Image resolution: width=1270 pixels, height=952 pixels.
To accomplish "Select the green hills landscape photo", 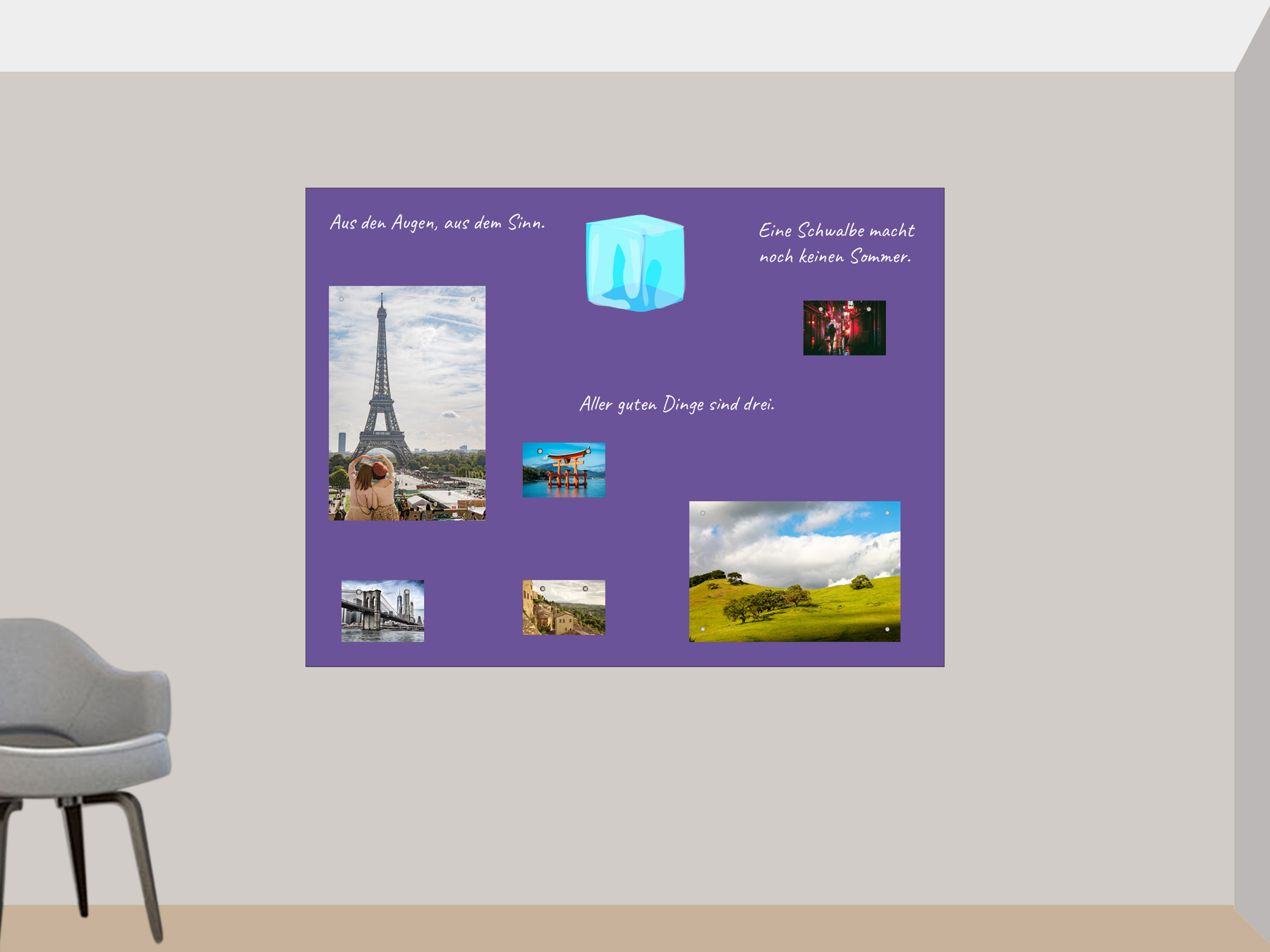I will (794, 571).
